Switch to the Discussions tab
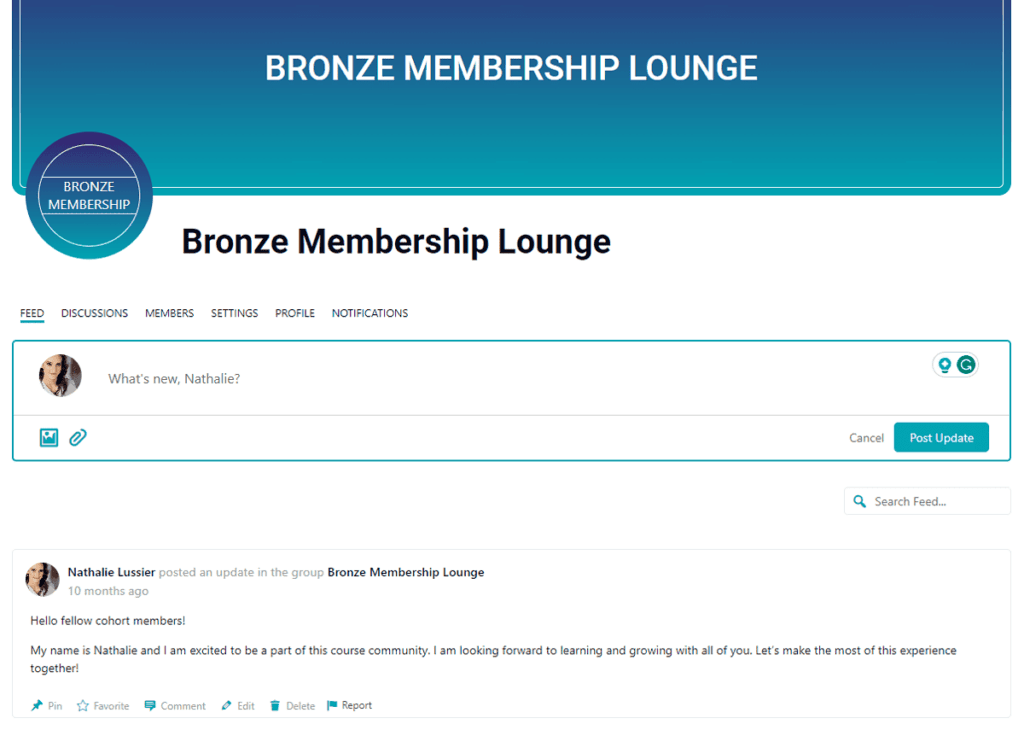Viewport: 1024px width, 730px height. point(94,313)
